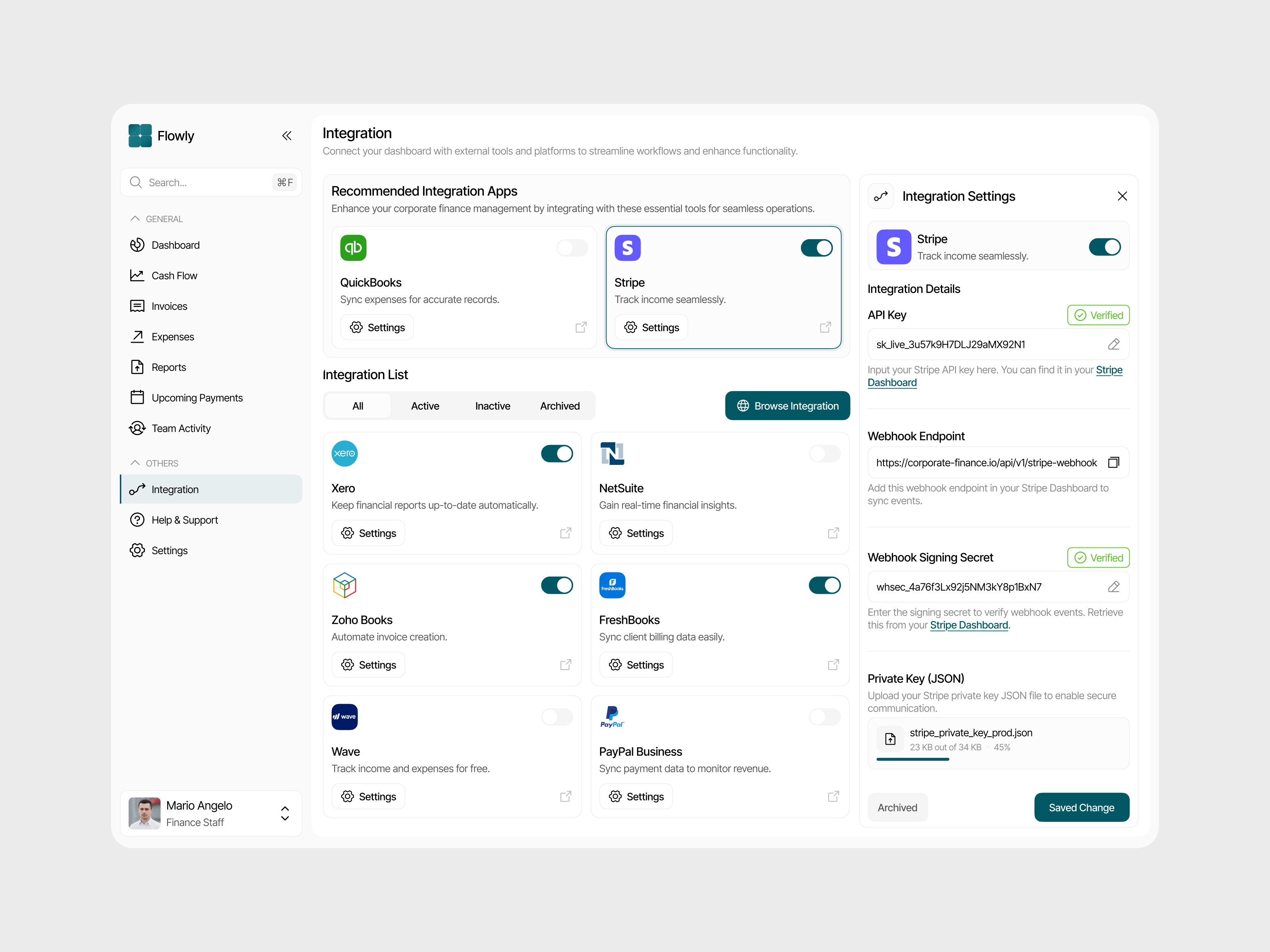The width and height of the screenshot is (1270, 952).
Task: Enable the QuickBooks integration toggle
Action: [x=572, y=248]
